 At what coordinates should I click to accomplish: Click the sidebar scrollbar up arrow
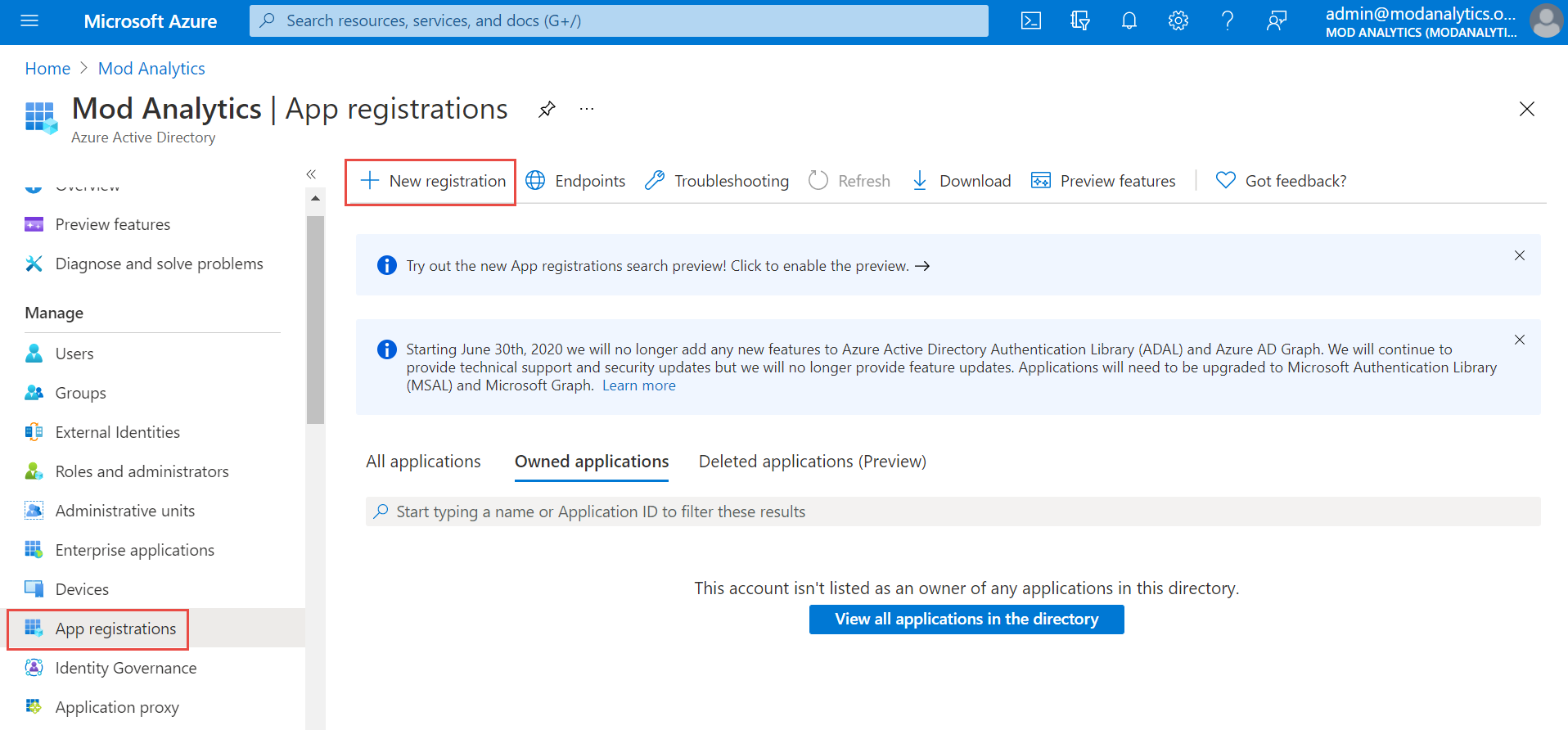pyautogui.click(x=315, y=198)
